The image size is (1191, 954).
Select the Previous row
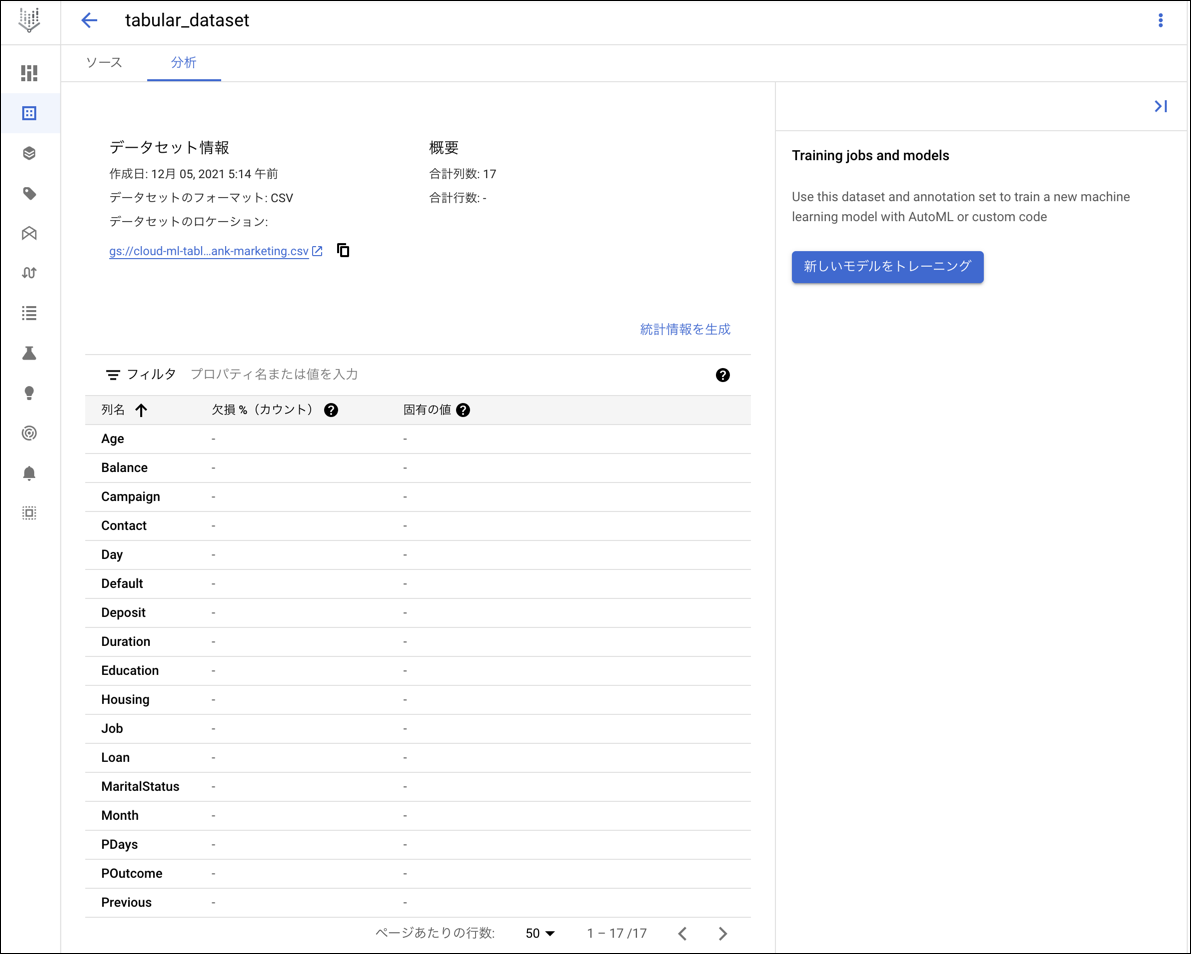pyautogui.click(x=418, y=902)
